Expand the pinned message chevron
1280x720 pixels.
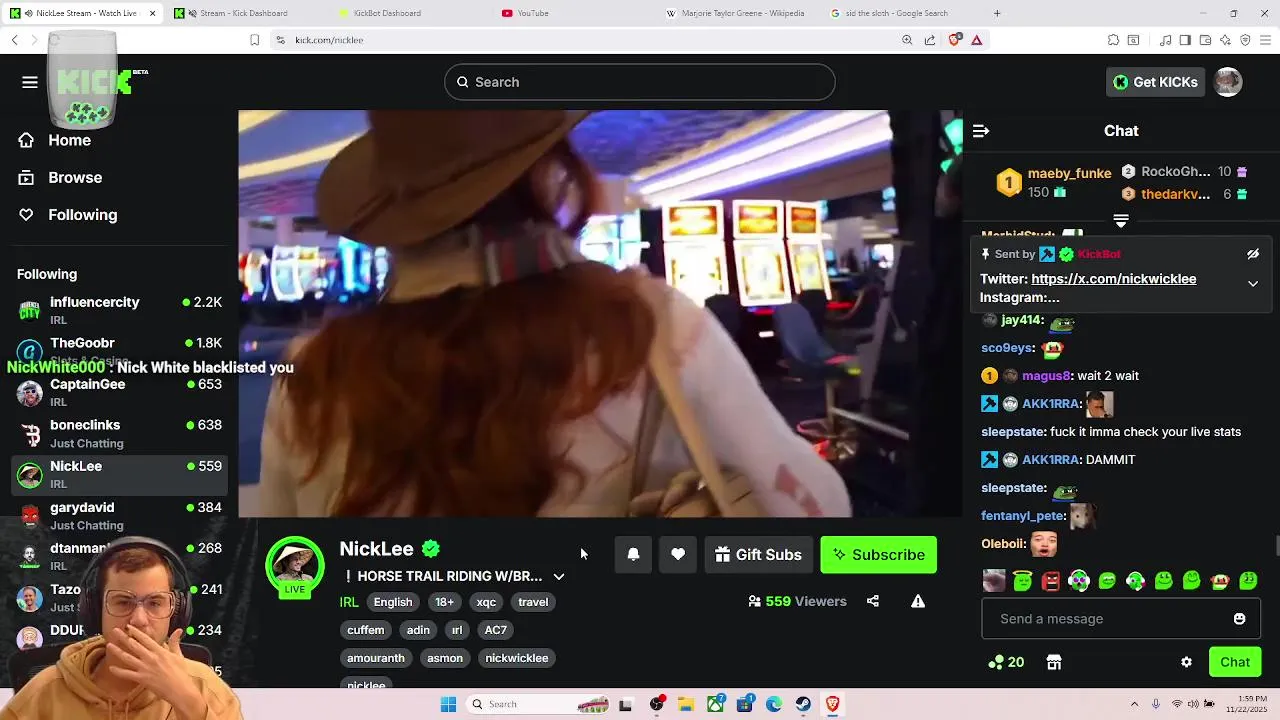(x=1253, y=284)
